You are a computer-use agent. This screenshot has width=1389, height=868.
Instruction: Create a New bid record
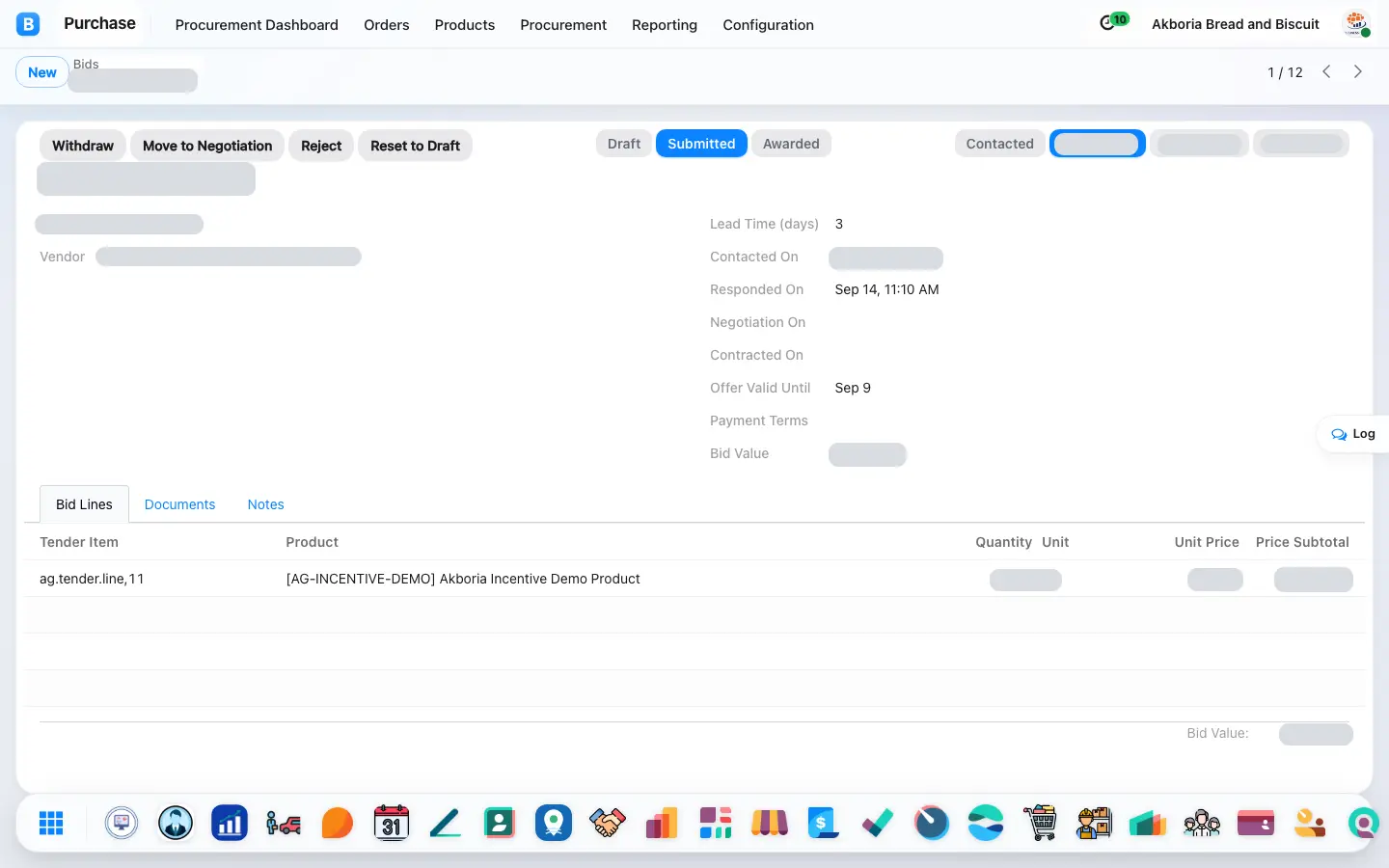coord(42,72)
